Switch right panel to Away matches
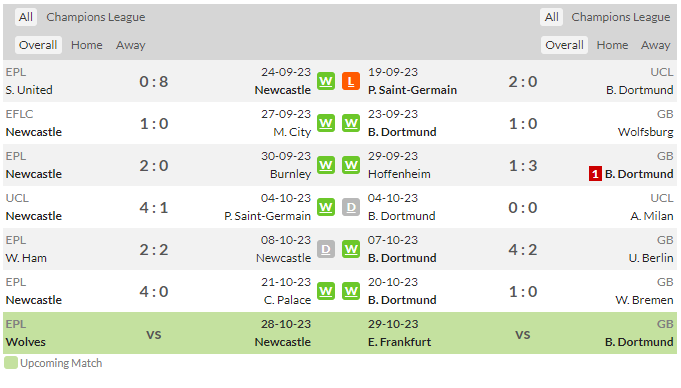Image resolution: width=681 pixels, height=388 pixels. (x=655, y=45)
